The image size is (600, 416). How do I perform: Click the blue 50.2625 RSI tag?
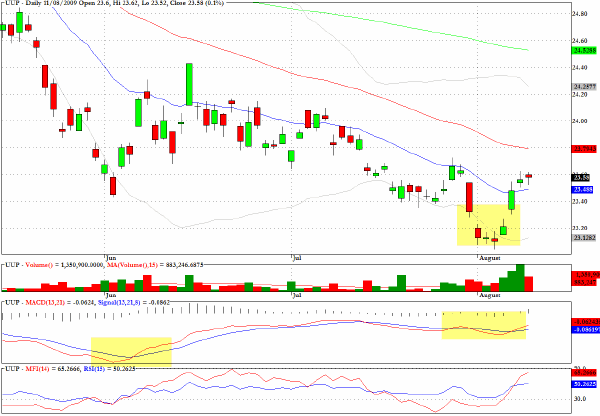tap(584, 384)
